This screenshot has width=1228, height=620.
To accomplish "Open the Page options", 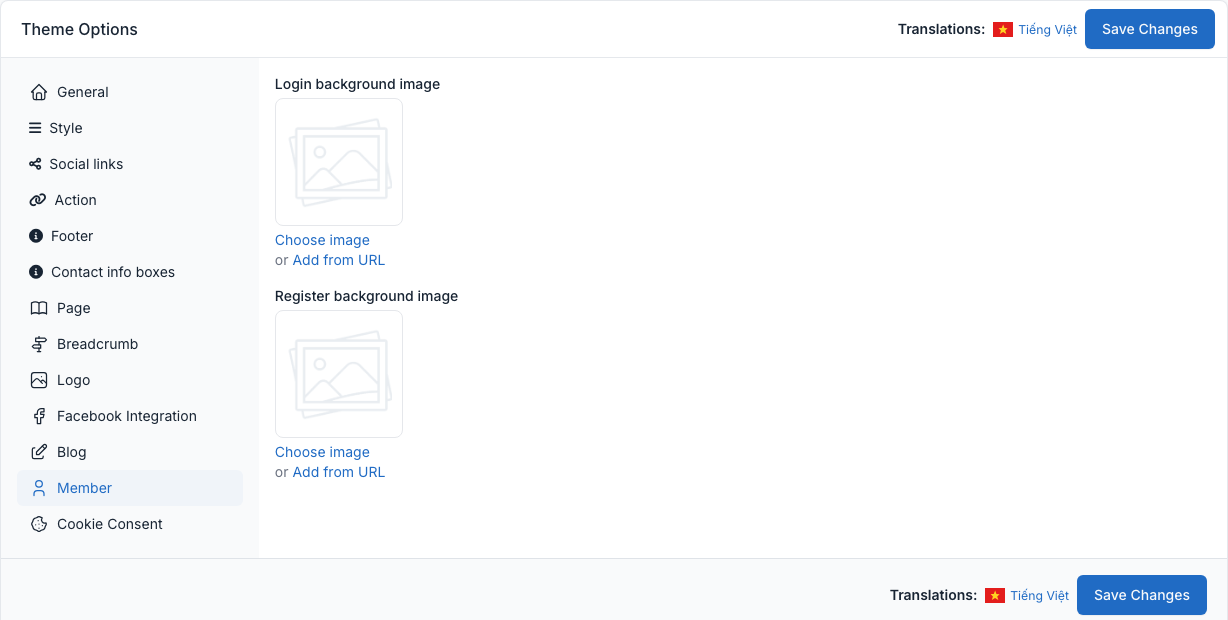I will (x=130, y=308).
